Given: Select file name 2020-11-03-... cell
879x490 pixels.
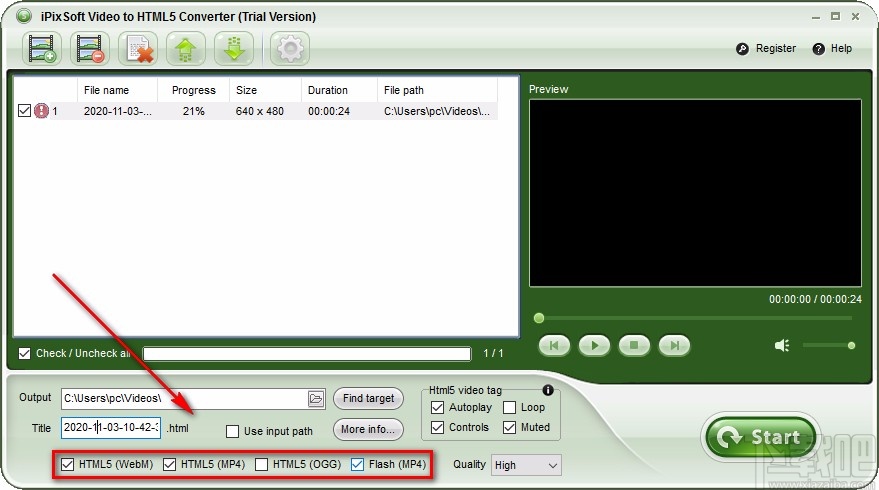Looking at the screenshot, I should (117, 111).
